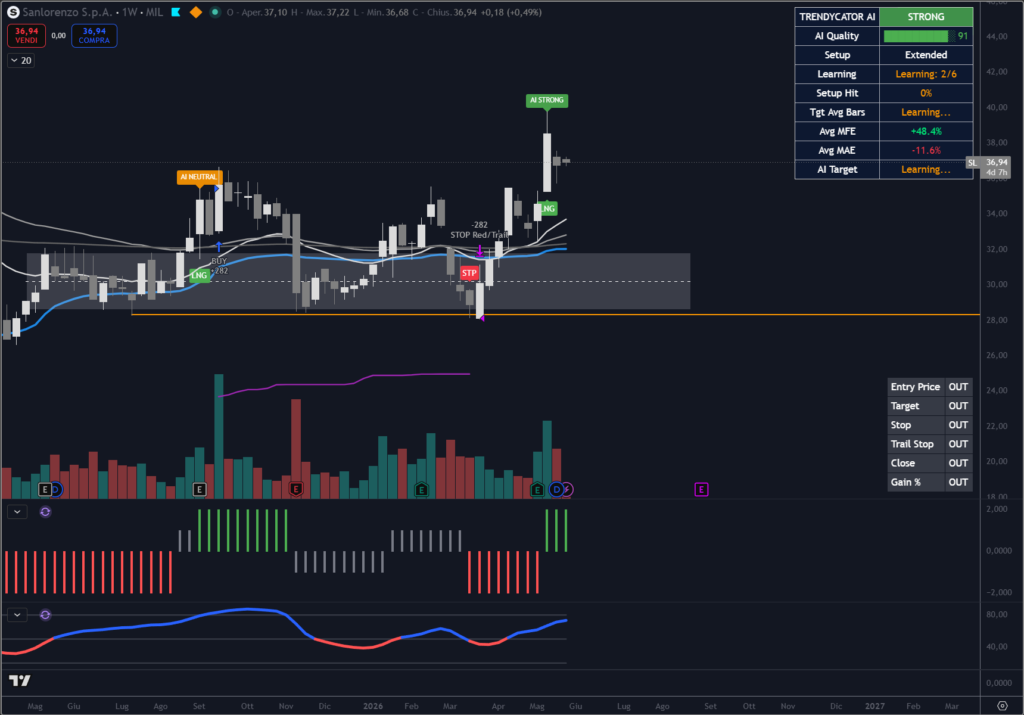Click the red STP stop label

(x=469, y=273)
